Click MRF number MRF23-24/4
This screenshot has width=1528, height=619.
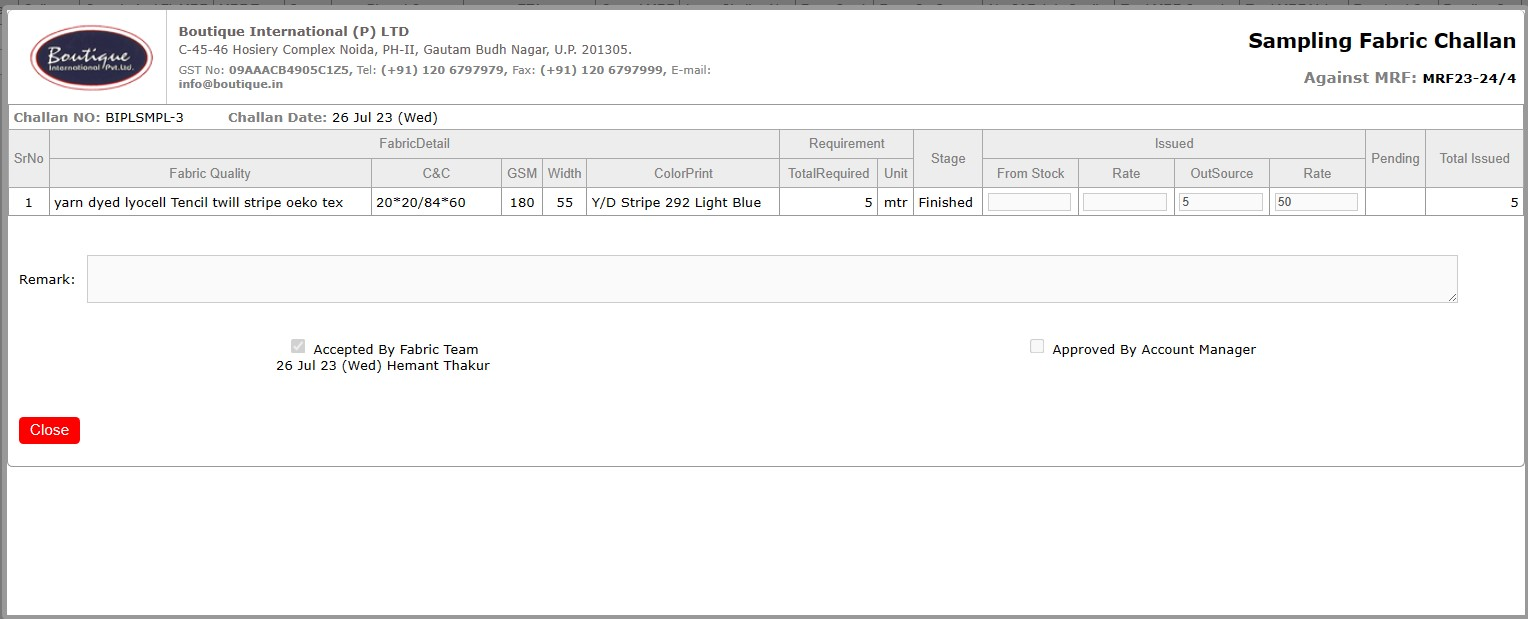click(1469, 78)
